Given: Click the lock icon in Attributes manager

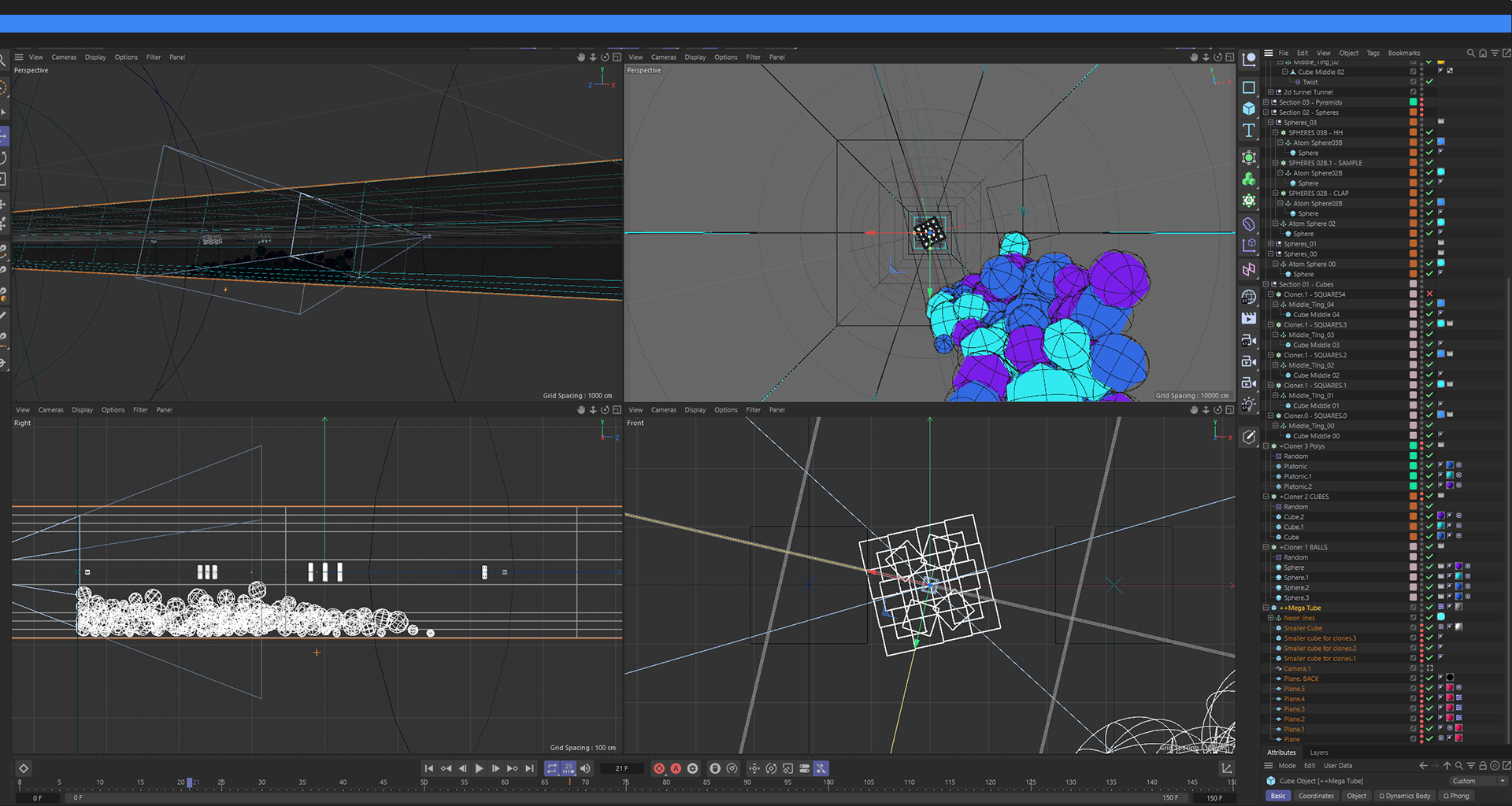Looking at the screenshot, I should [x=1483, y=765].
